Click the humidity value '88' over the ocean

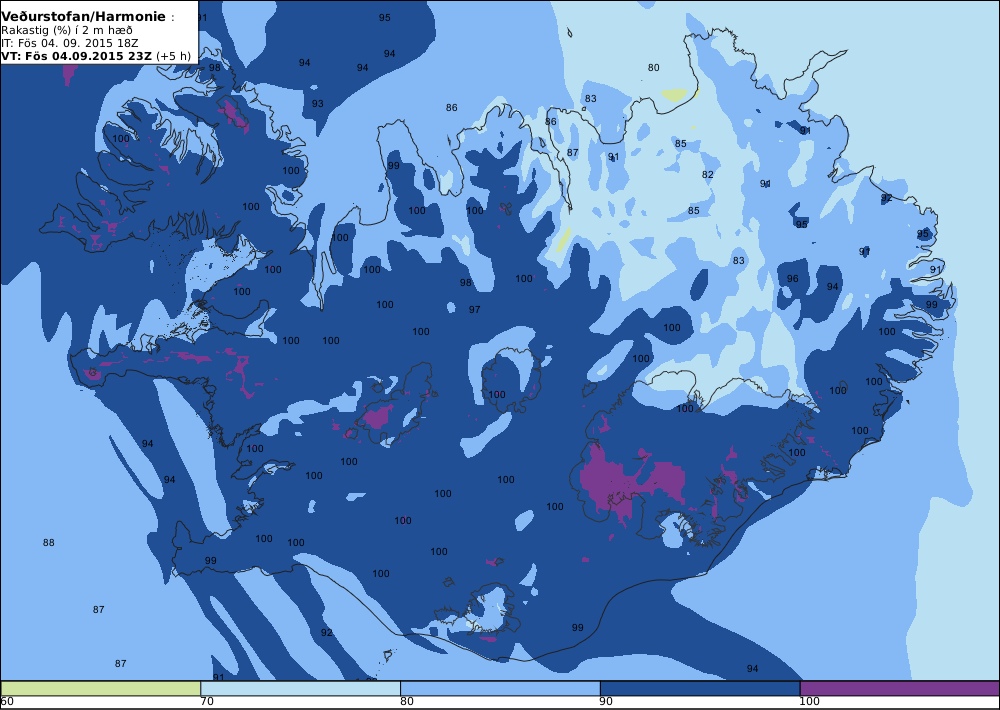coord(48,543)
